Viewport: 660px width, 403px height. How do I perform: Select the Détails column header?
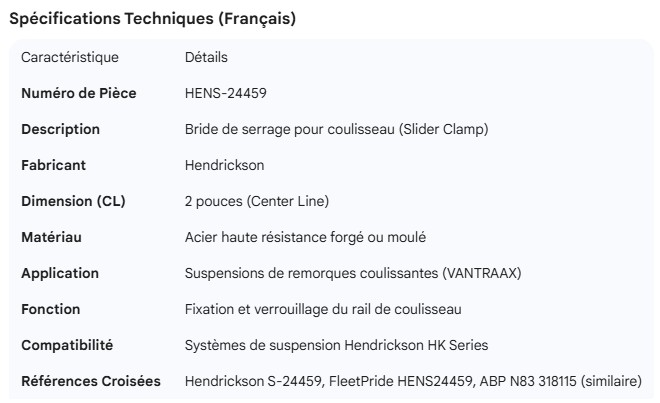tap(206, 57)
